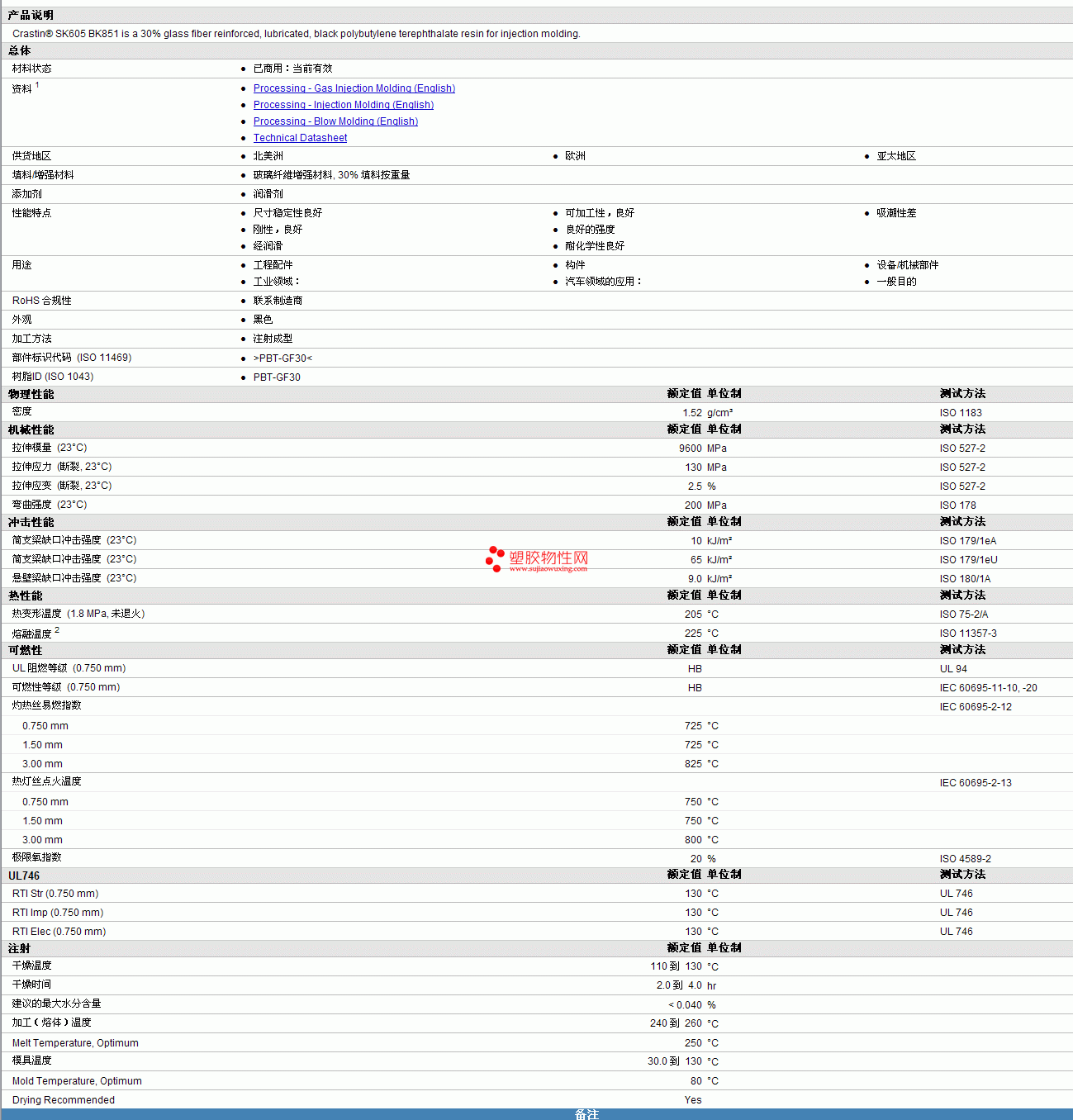Image resolution: width=1073 pixels, height=1120 pixels.
Task: Select the 825 °C glow wire value
Action: point(701,764)
